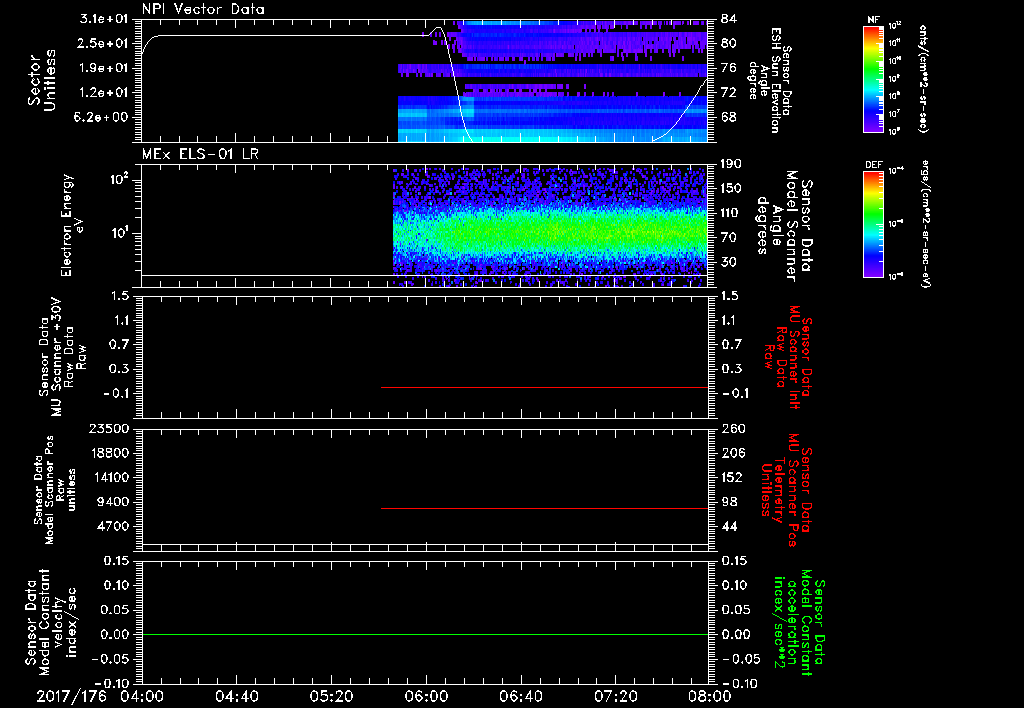Click the '06:00' time tick label
Screen dimensions: 1024x708
click(x=426, y=696)
